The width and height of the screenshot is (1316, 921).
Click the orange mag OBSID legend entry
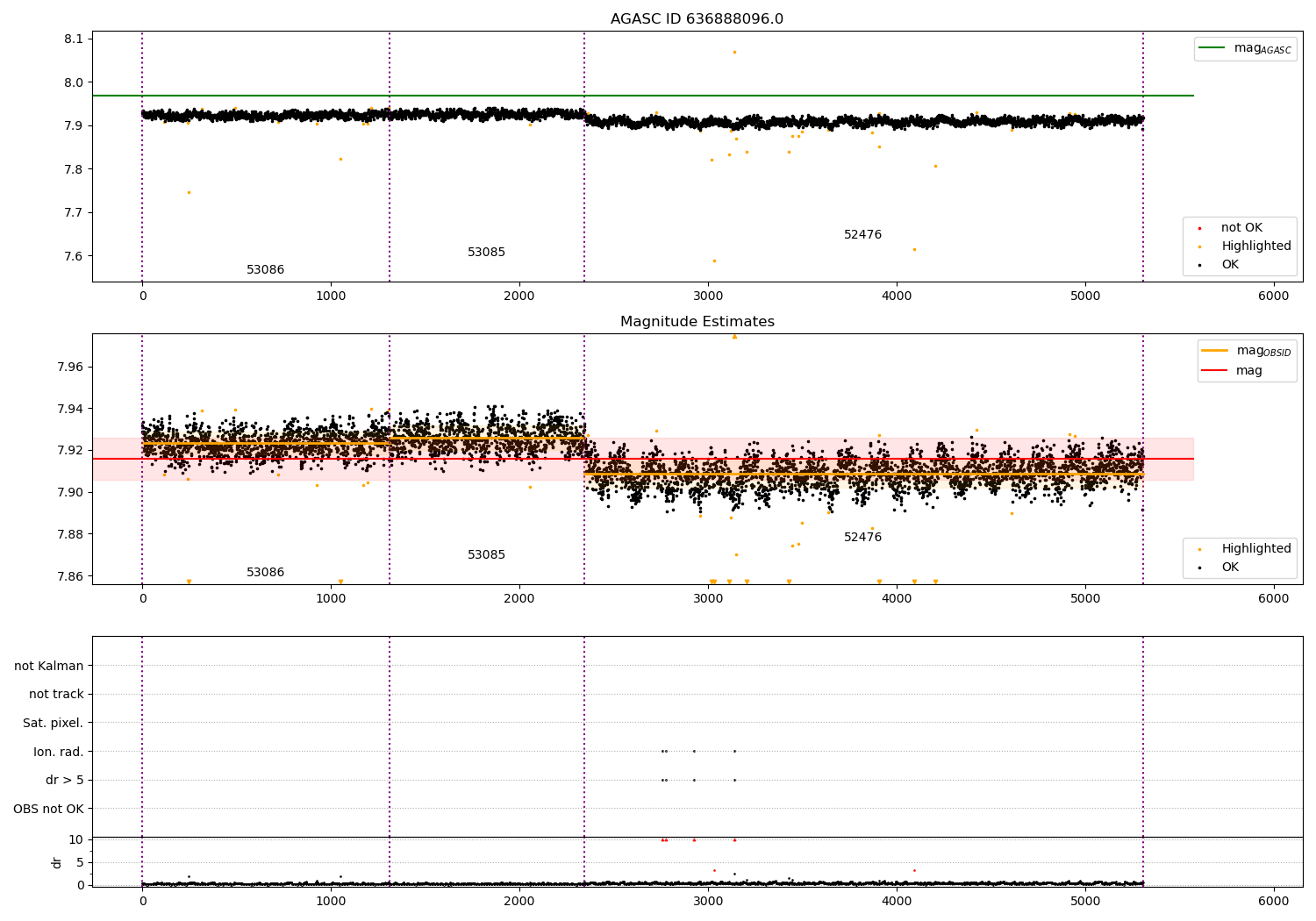(1246, 351)
